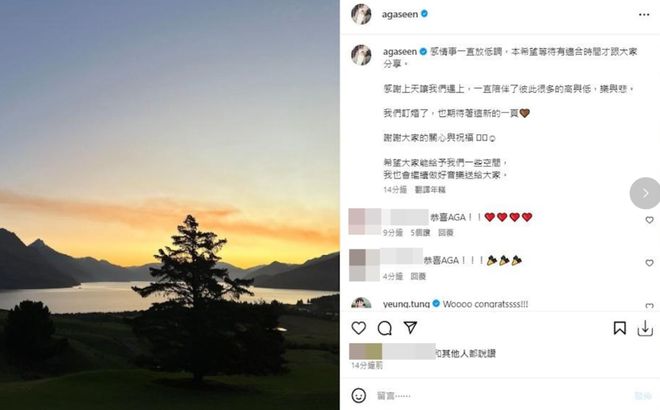Download post using download arrow icon
The height and width of the screenshot is (410, 660).
(645, 328)
